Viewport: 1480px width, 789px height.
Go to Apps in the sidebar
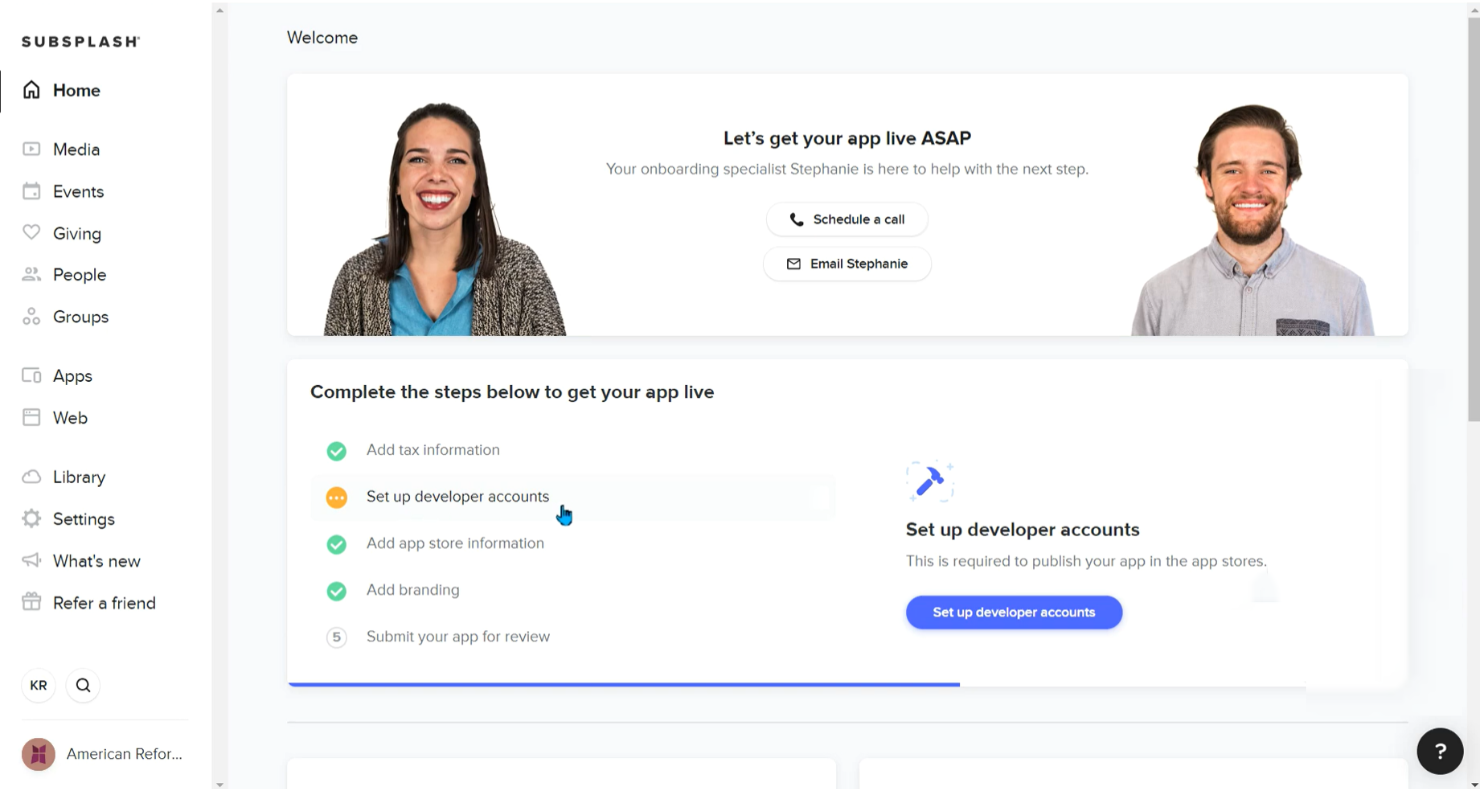pyautogui.click(x=72, y=376)
